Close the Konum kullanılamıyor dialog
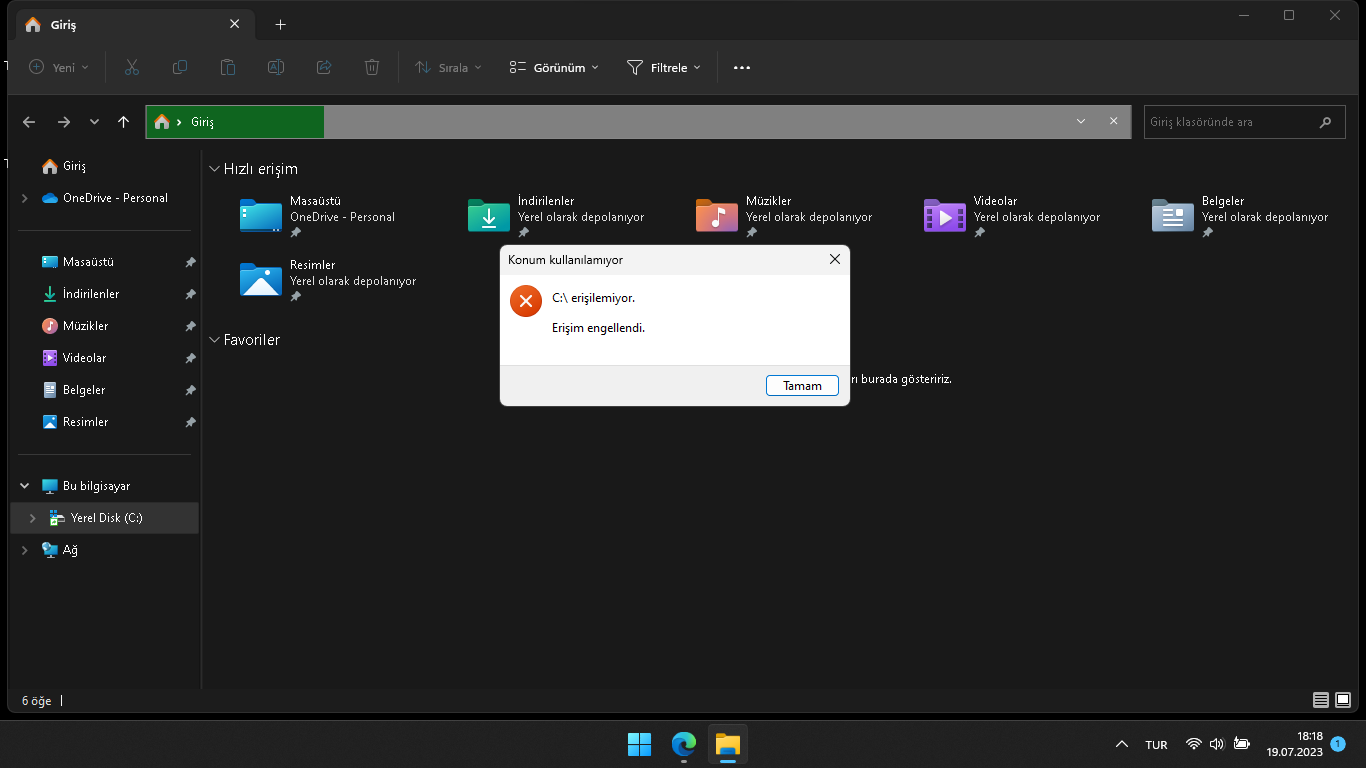1366x768 pixels. (835, 260)
